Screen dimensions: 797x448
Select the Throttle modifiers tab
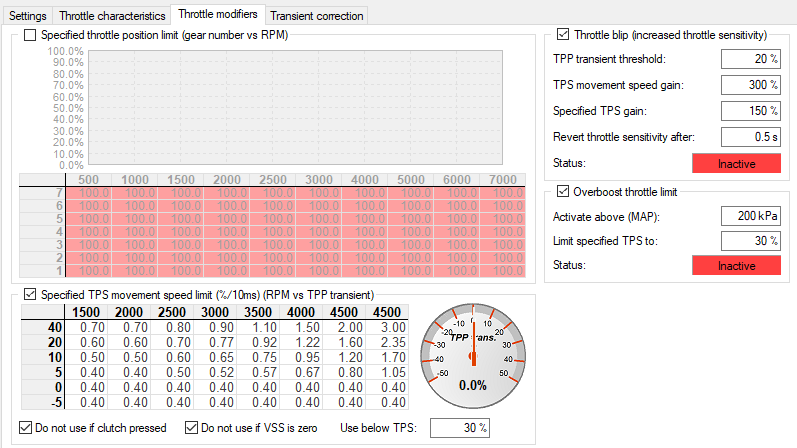[218, 14]
